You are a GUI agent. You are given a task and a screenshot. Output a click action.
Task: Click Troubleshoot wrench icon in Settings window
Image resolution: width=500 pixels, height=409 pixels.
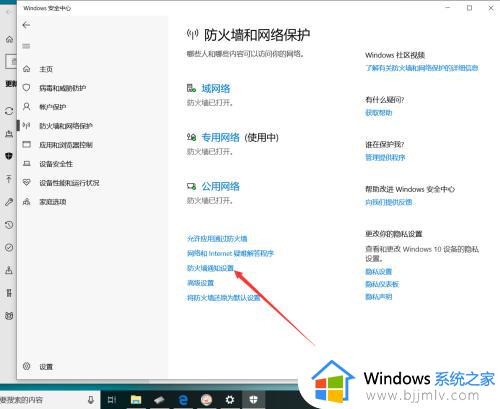click(x=9, y=202)
